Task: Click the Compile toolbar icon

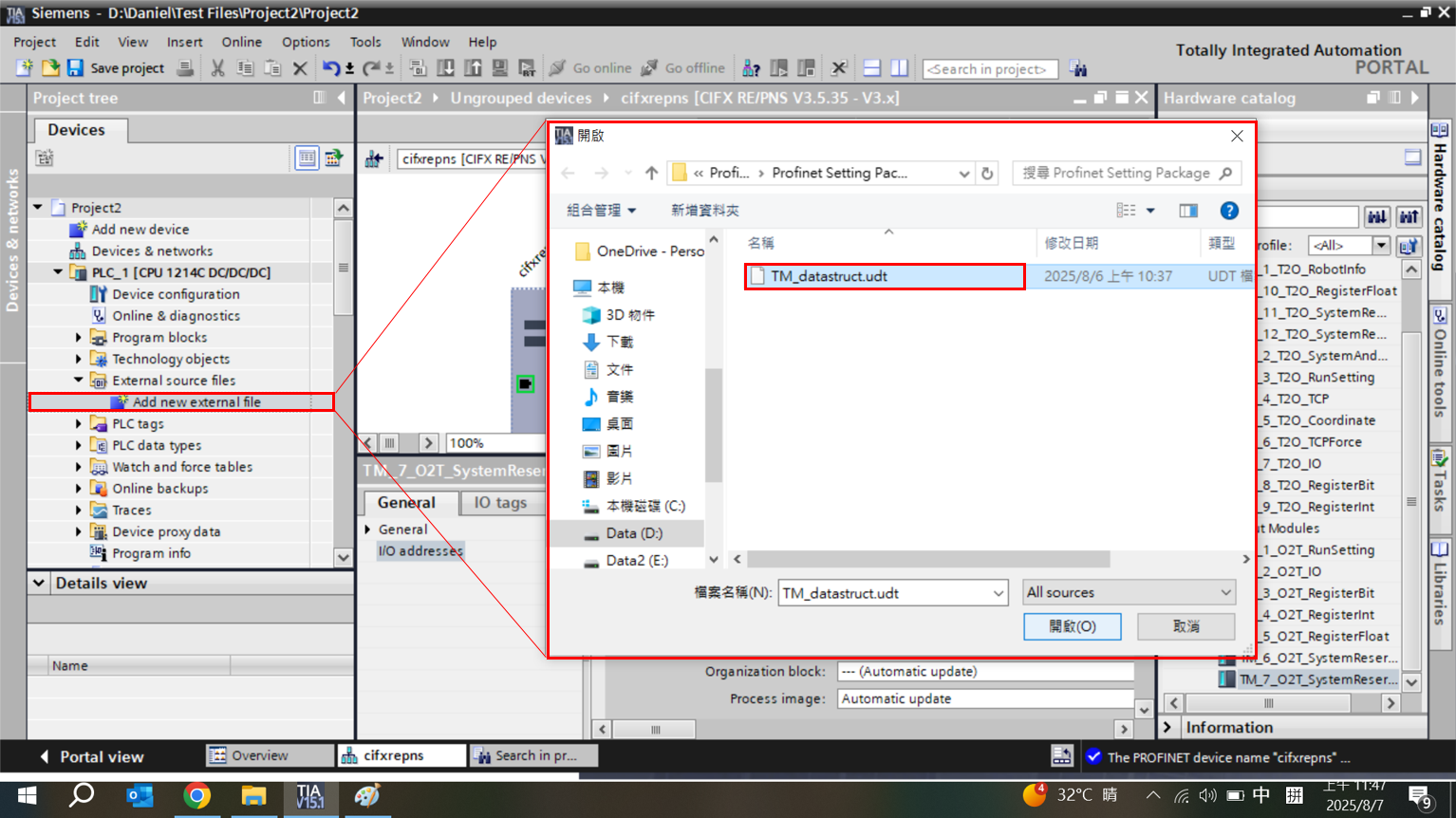Action: (x=418, y=68)
